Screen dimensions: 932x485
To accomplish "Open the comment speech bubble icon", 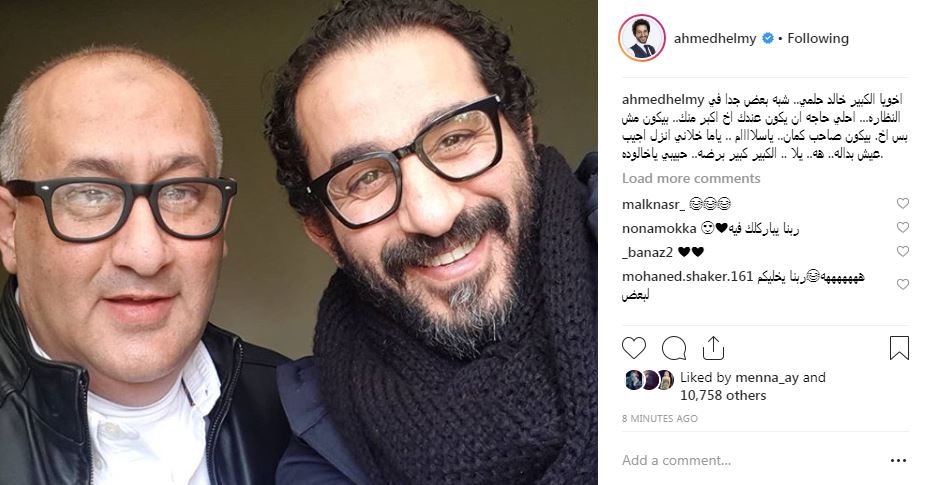I will tap(674, 348).
